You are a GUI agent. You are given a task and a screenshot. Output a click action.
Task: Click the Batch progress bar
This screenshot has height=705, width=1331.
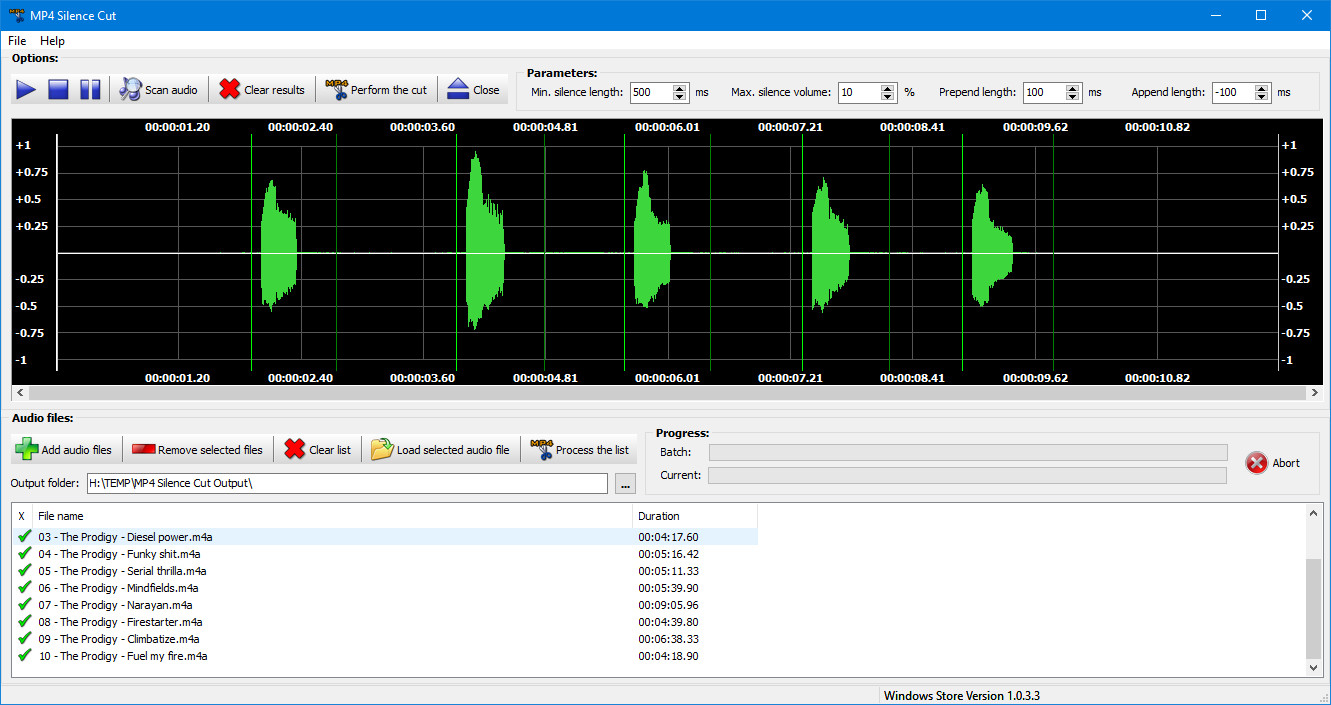point(968,452)
